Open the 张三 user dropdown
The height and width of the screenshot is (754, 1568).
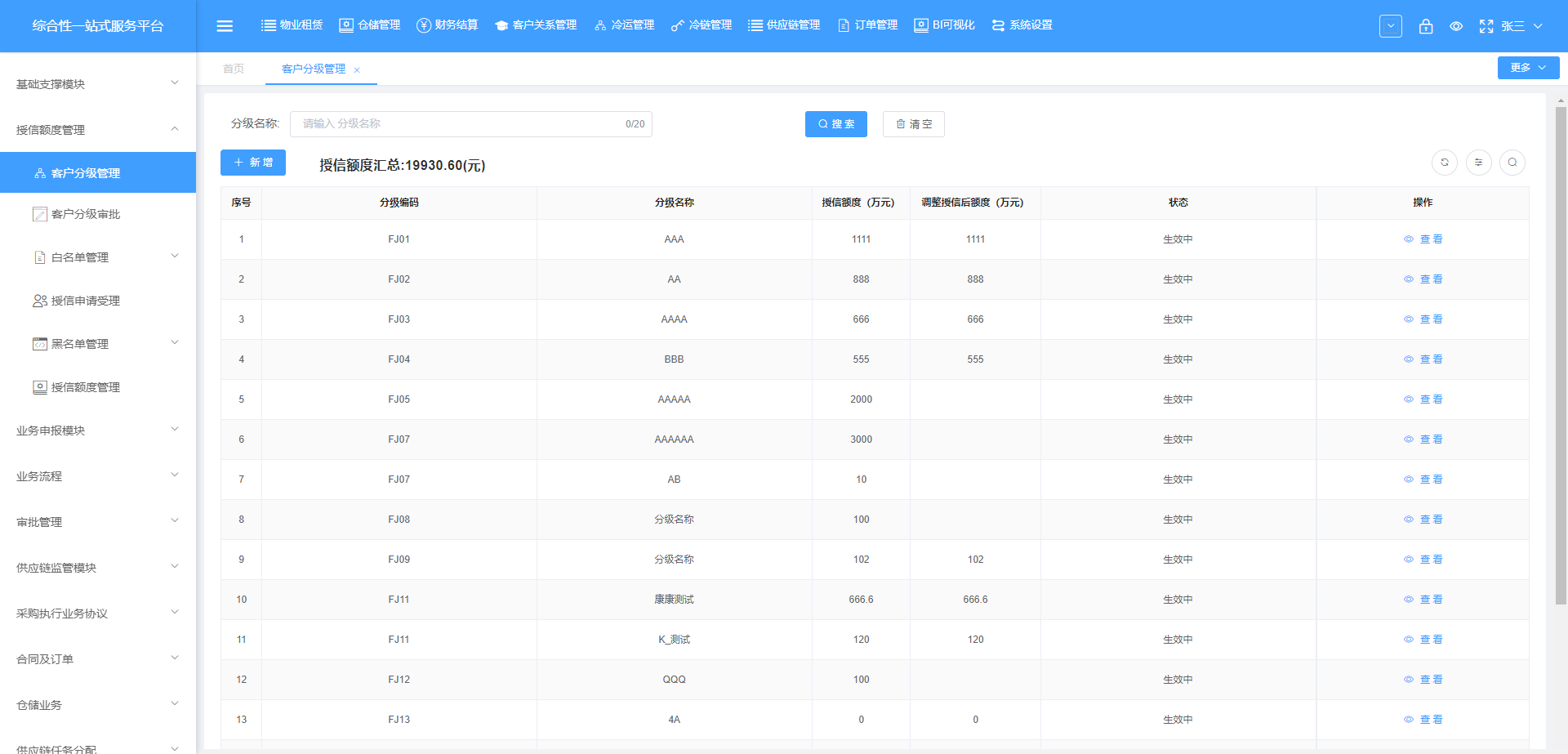tap(1521, 26)
